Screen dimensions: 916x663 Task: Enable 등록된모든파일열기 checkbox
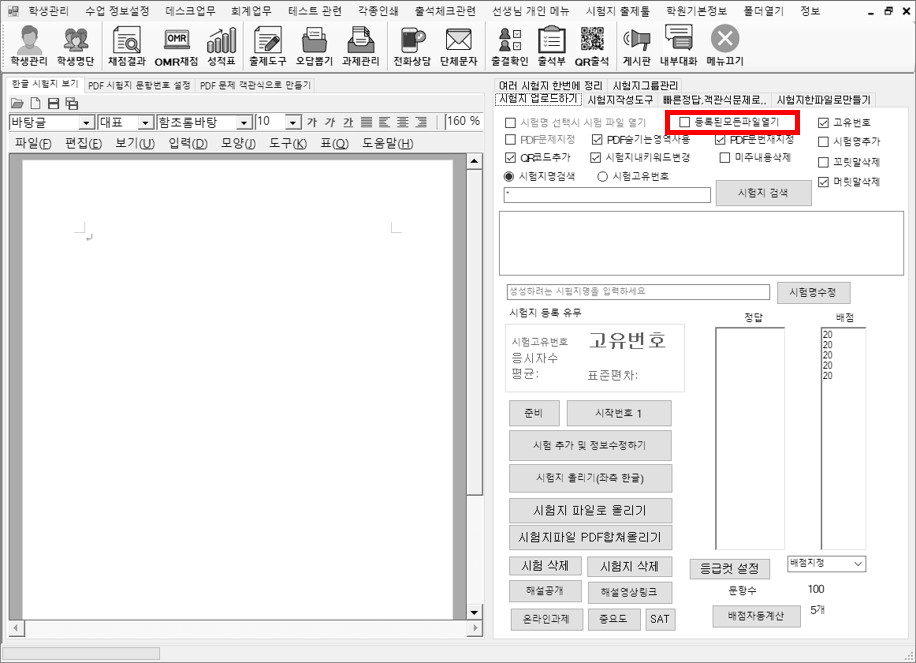coord(685,122)
